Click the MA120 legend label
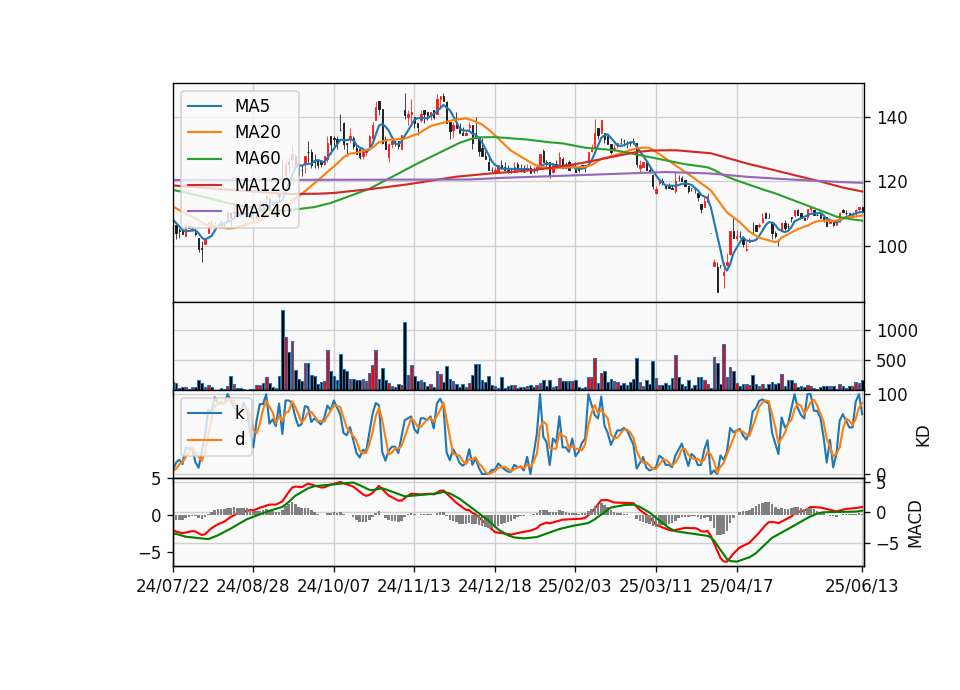This screenshot has height=690, width=960. pyautogui.click(x=263, y=185)
